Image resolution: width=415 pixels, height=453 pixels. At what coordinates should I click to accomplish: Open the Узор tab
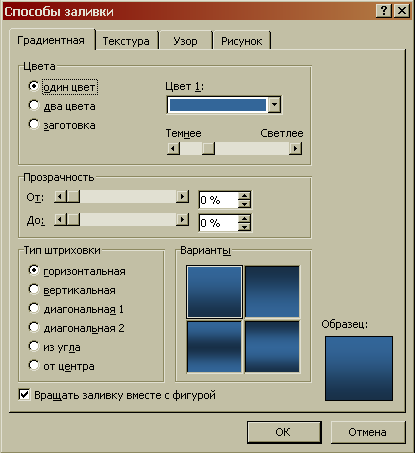(185, 41)
